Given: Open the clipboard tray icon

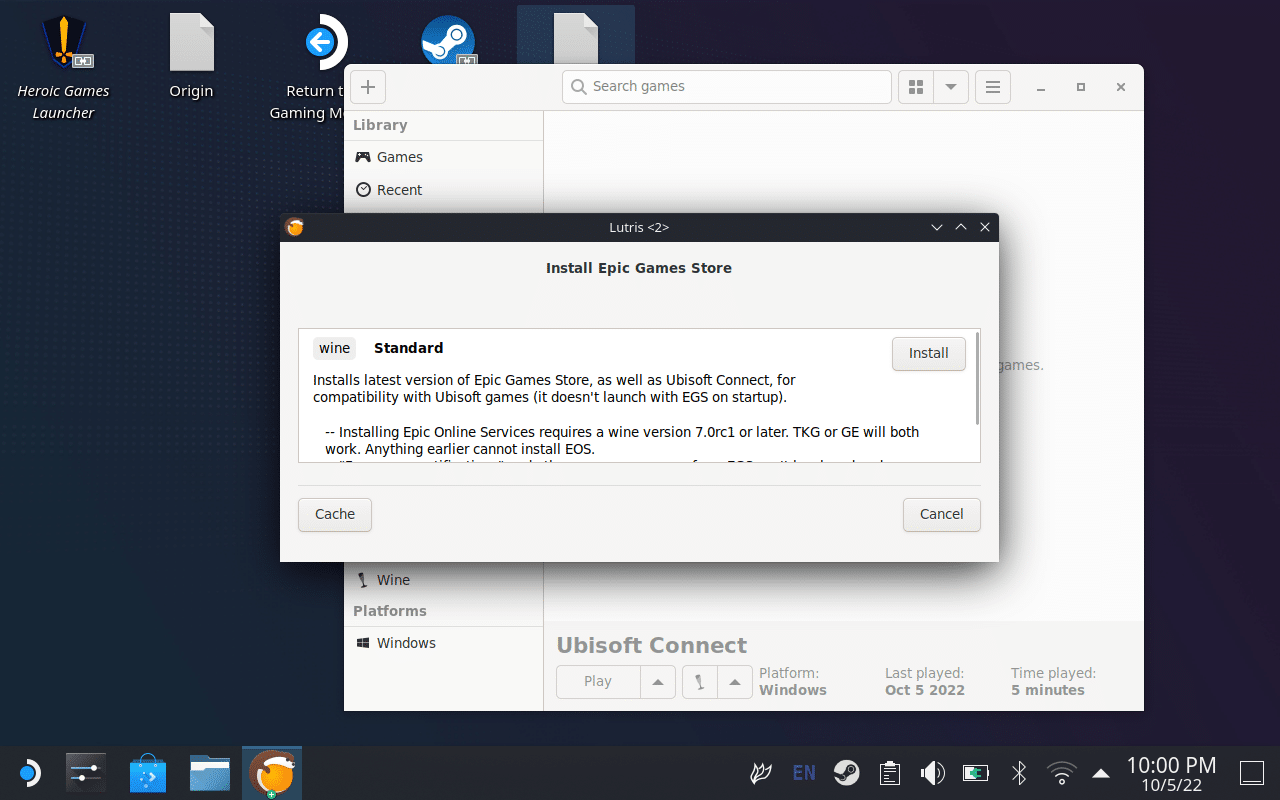Looking at the screenshot, I should pyautogui.click(x=889, y=773).
